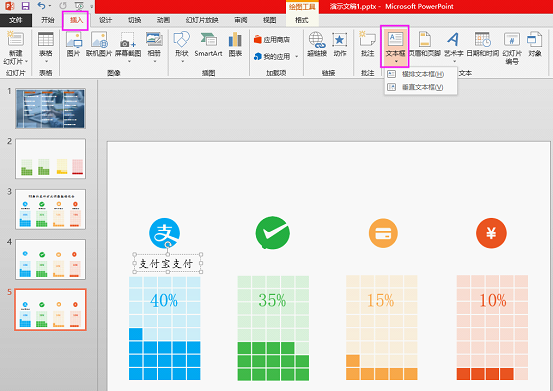Expand the Shapes dropdown arrow
Screen dimensions: 553x391
pyautogui.click(x=182, y=61)
